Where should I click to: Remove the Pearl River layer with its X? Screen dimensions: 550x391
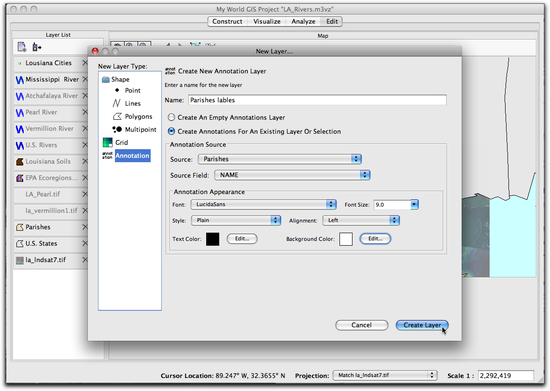click(85, 112)
